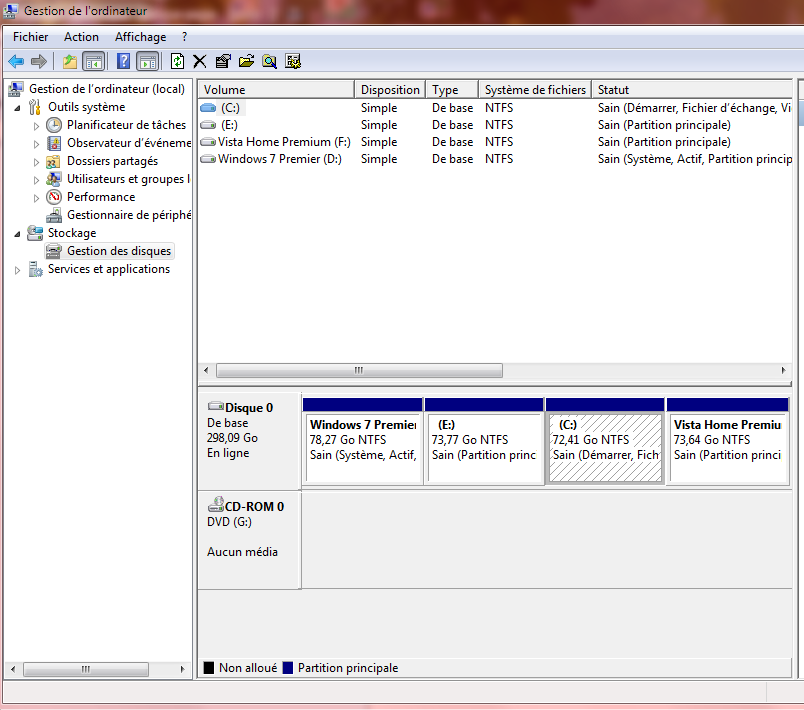Expand the Observateur d'événements node
Image resolution: width=804 pixels, height=710 pixels.
[36, 144]
